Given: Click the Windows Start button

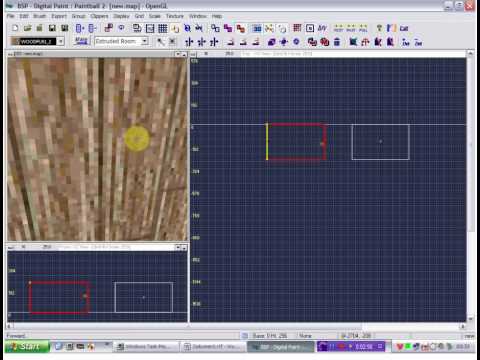Looking at the screenshot, I should (27, 347).
